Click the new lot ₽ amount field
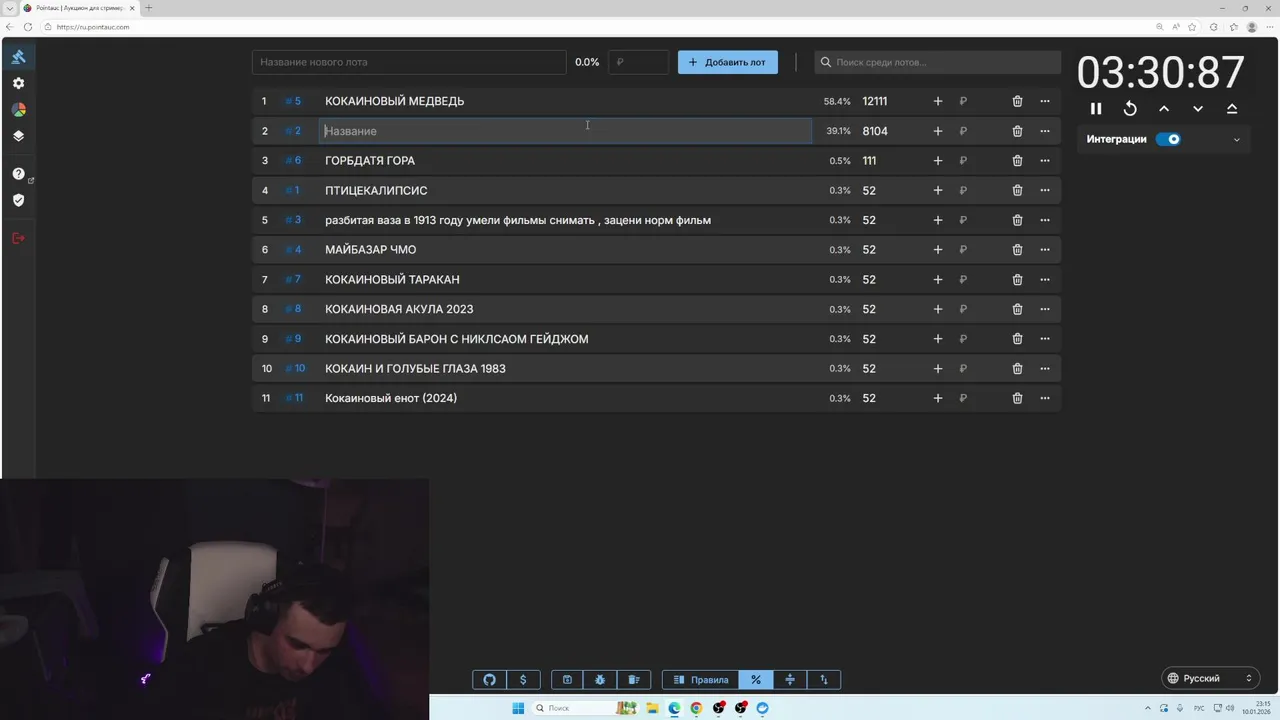Viewport: 1280px width, 720px height. (638, 62)
